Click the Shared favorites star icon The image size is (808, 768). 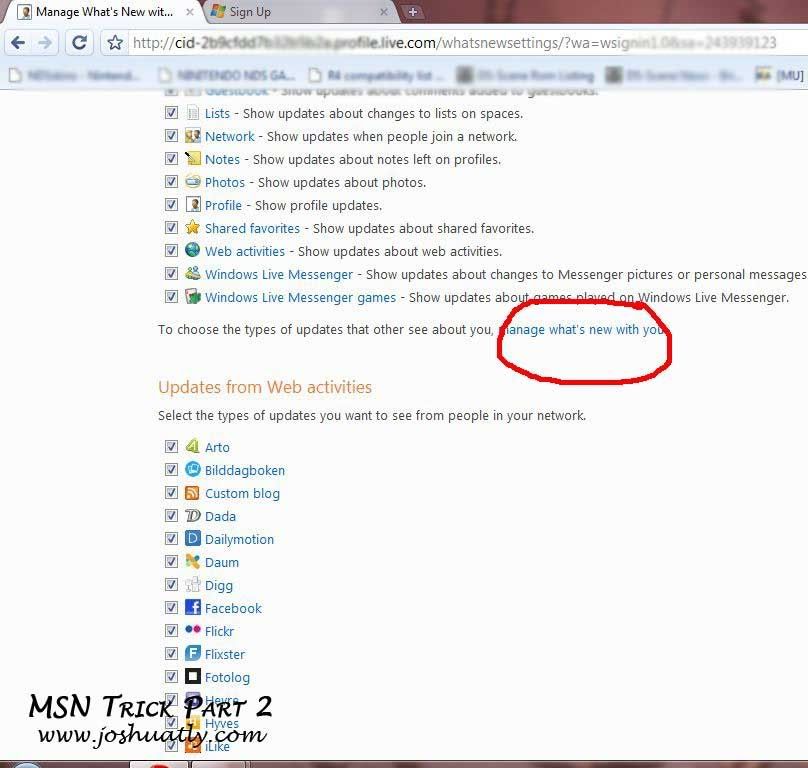tap(192, 228)
